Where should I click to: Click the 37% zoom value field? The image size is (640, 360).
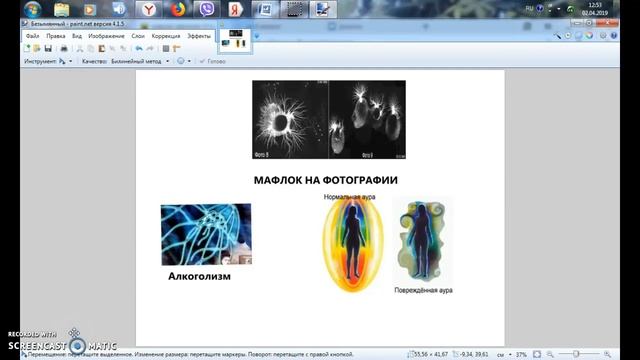(x=521, y=355)
